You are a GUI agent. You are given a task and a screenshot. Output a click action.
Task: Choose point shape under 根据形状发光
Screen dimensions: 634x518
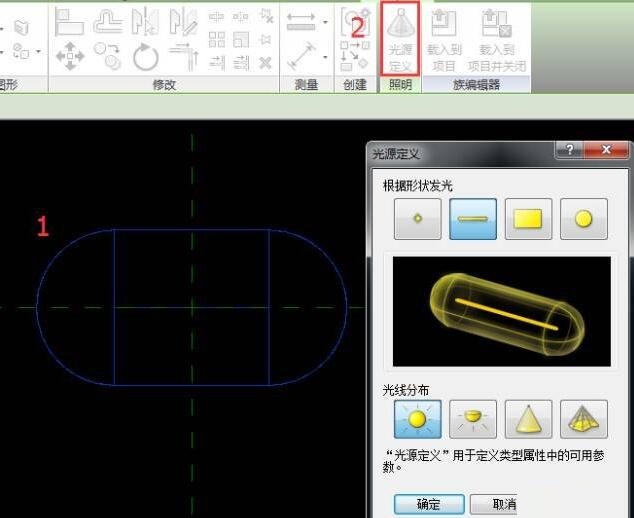(x=417, y=219)
